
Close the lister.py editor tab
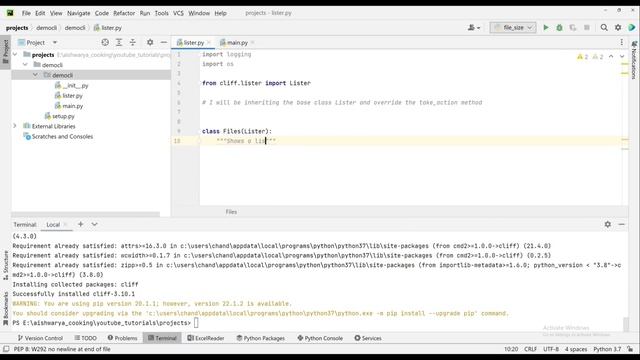209,42
